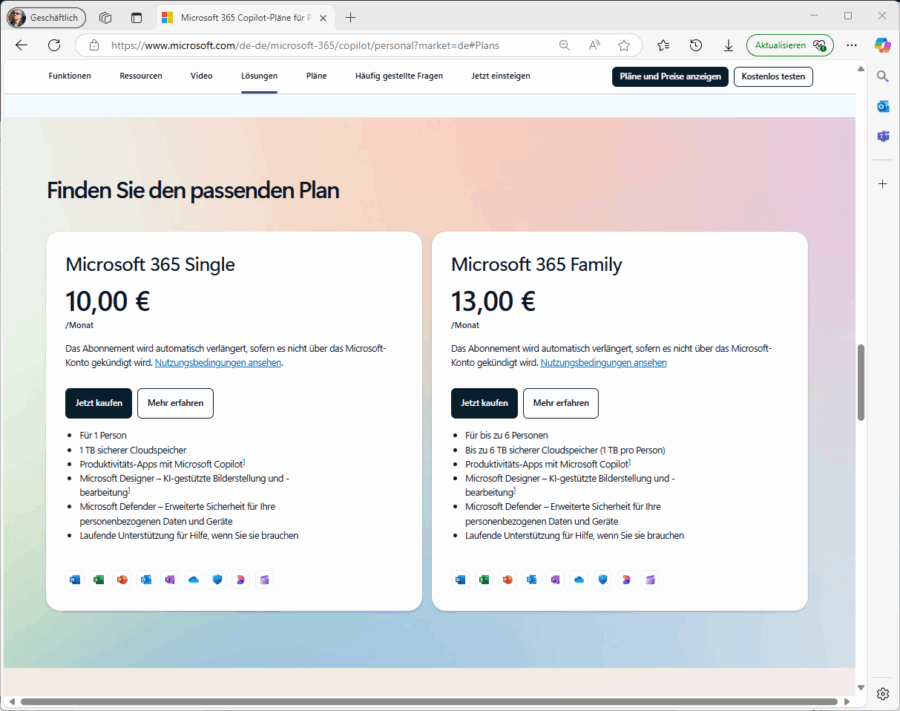Click the Excel icon in Family plan card
The image size is (900, 711).
[484, 580]
